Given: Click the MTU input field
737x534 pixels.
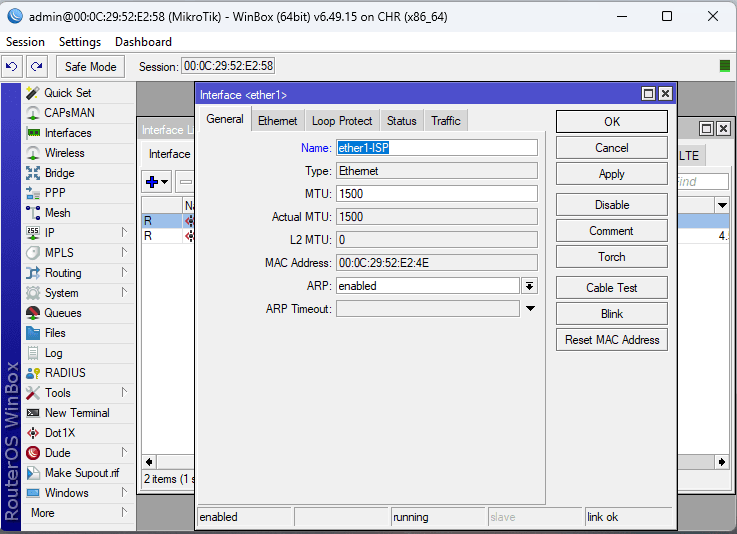Looking at the screenshot, I should click(x=436, y=194).
